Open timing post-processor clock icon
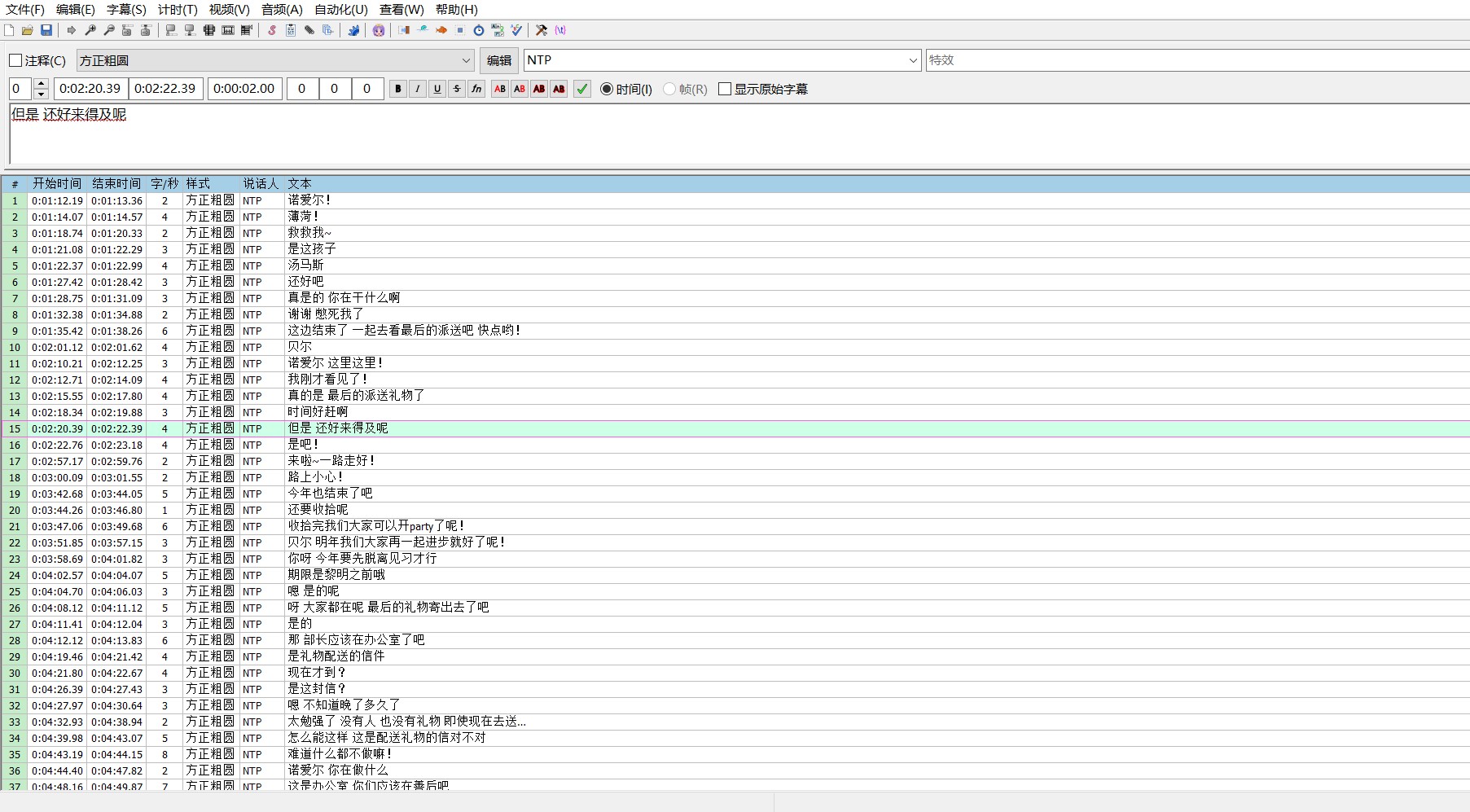 (479, 30)
